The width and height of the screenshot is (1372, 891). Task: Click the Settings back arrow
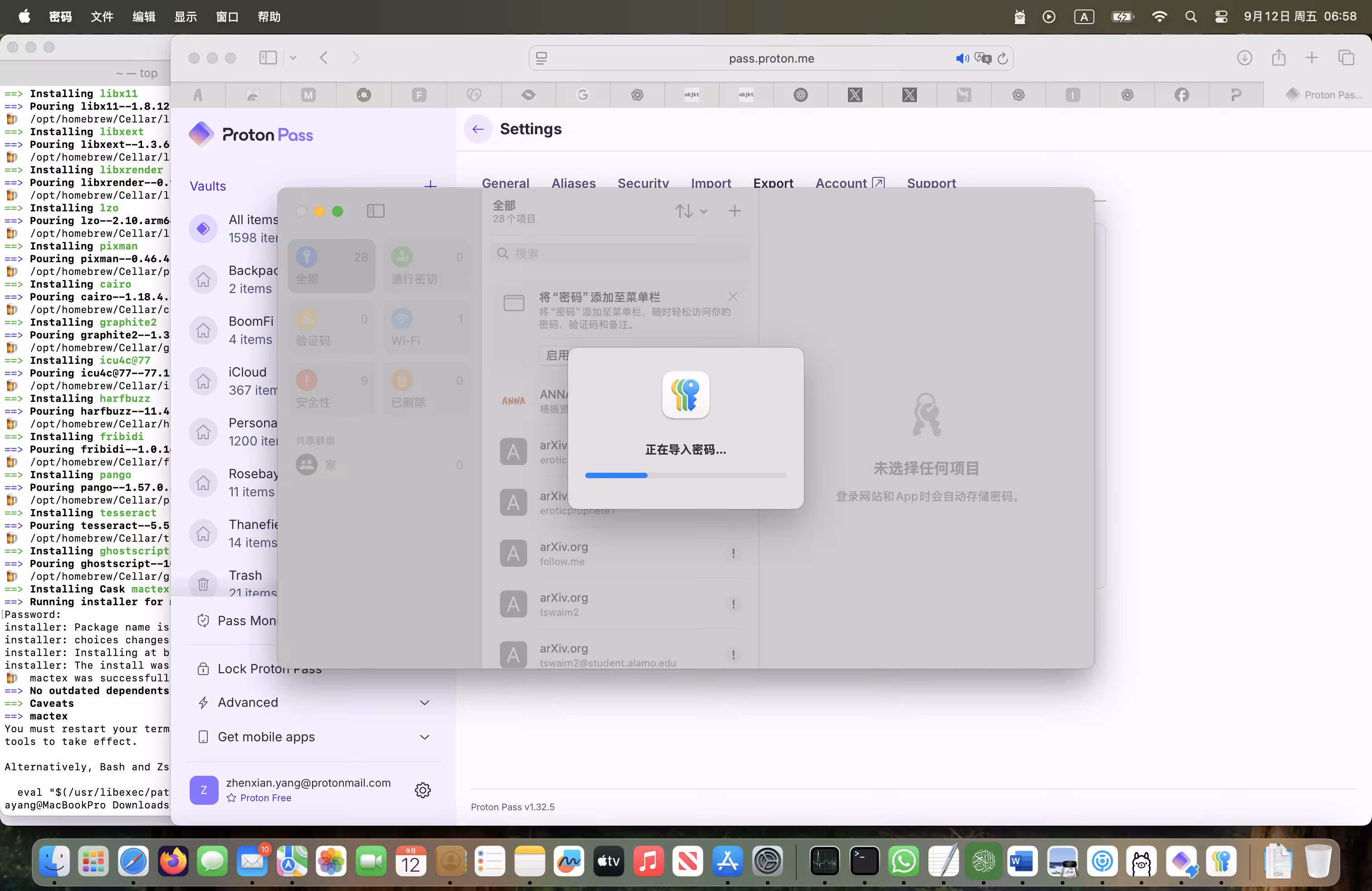pos(478,129)
